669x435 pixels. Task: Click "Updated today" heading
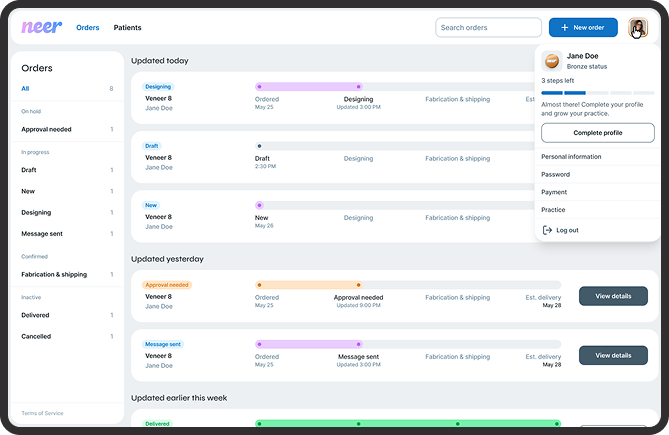[x=160, y=61]
